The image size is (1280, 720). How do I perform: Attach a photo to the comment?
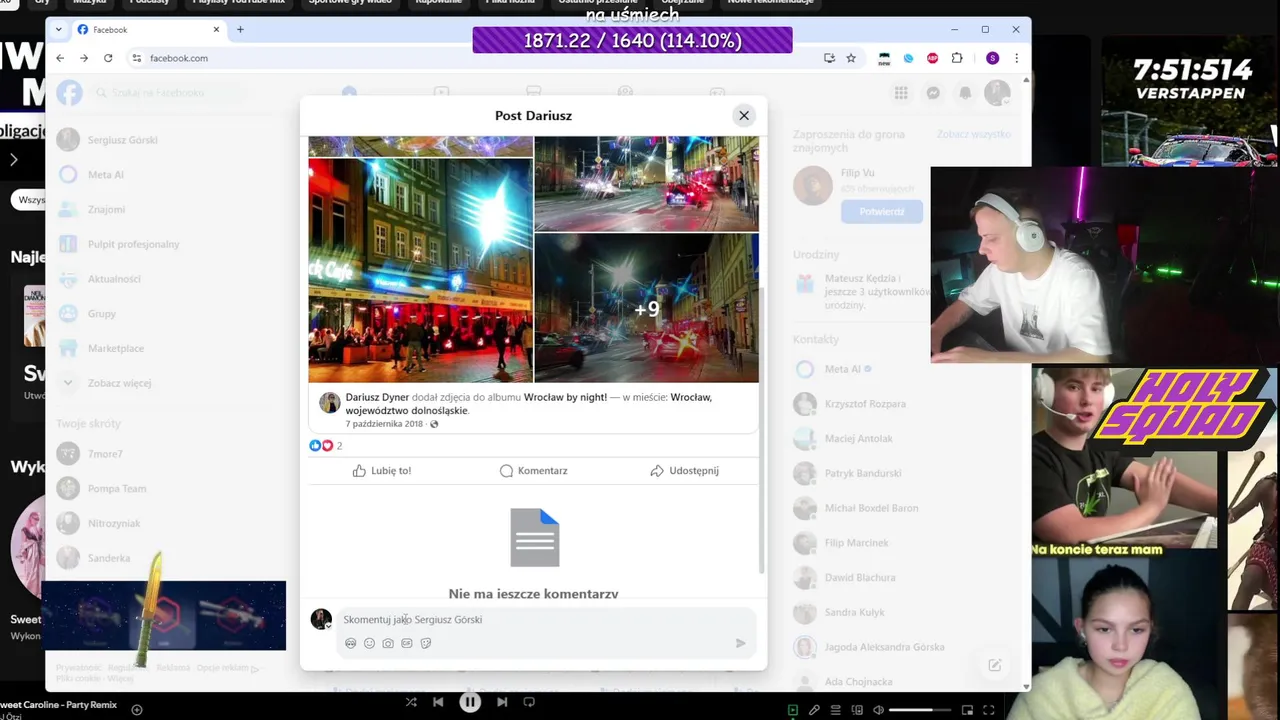[388, 643]
